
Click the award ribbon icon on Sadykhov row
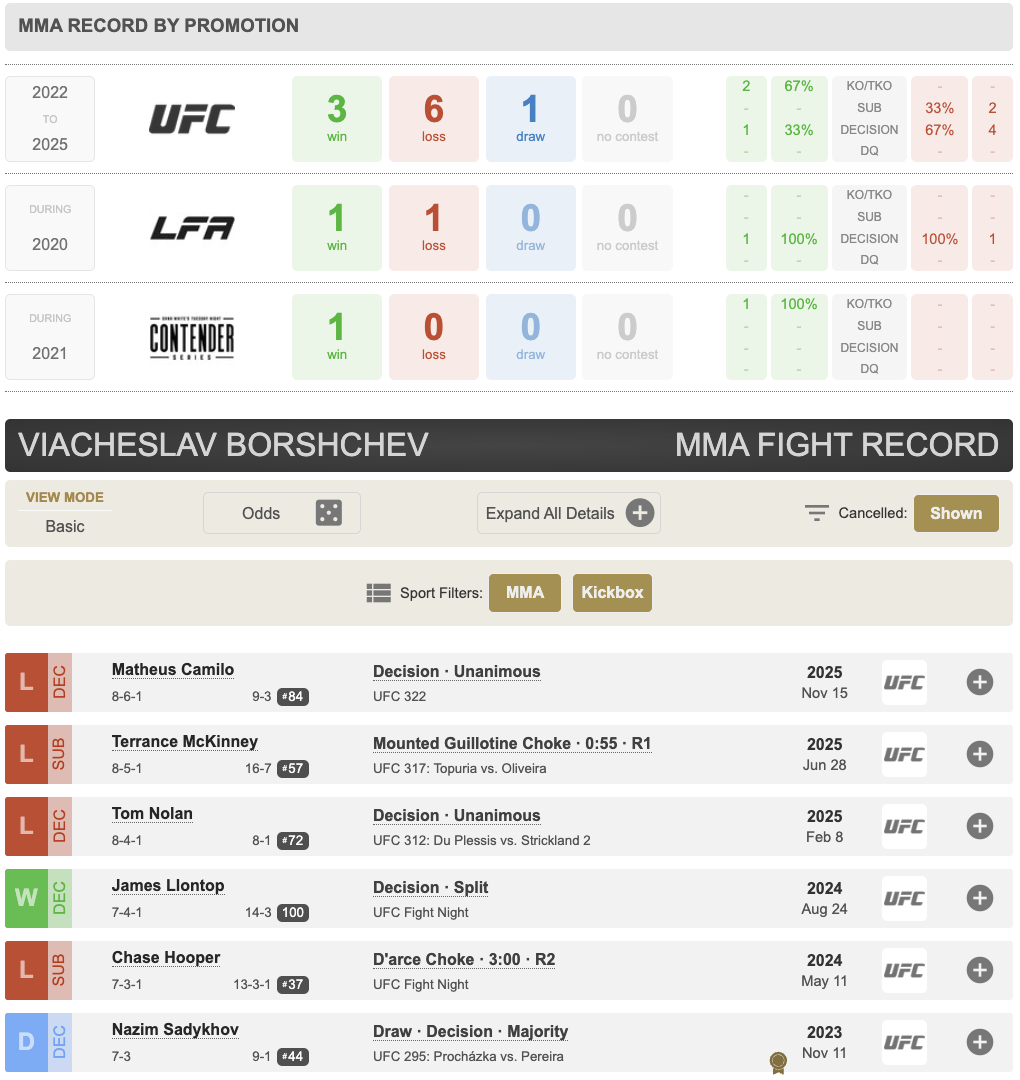tap(777, 1061)
